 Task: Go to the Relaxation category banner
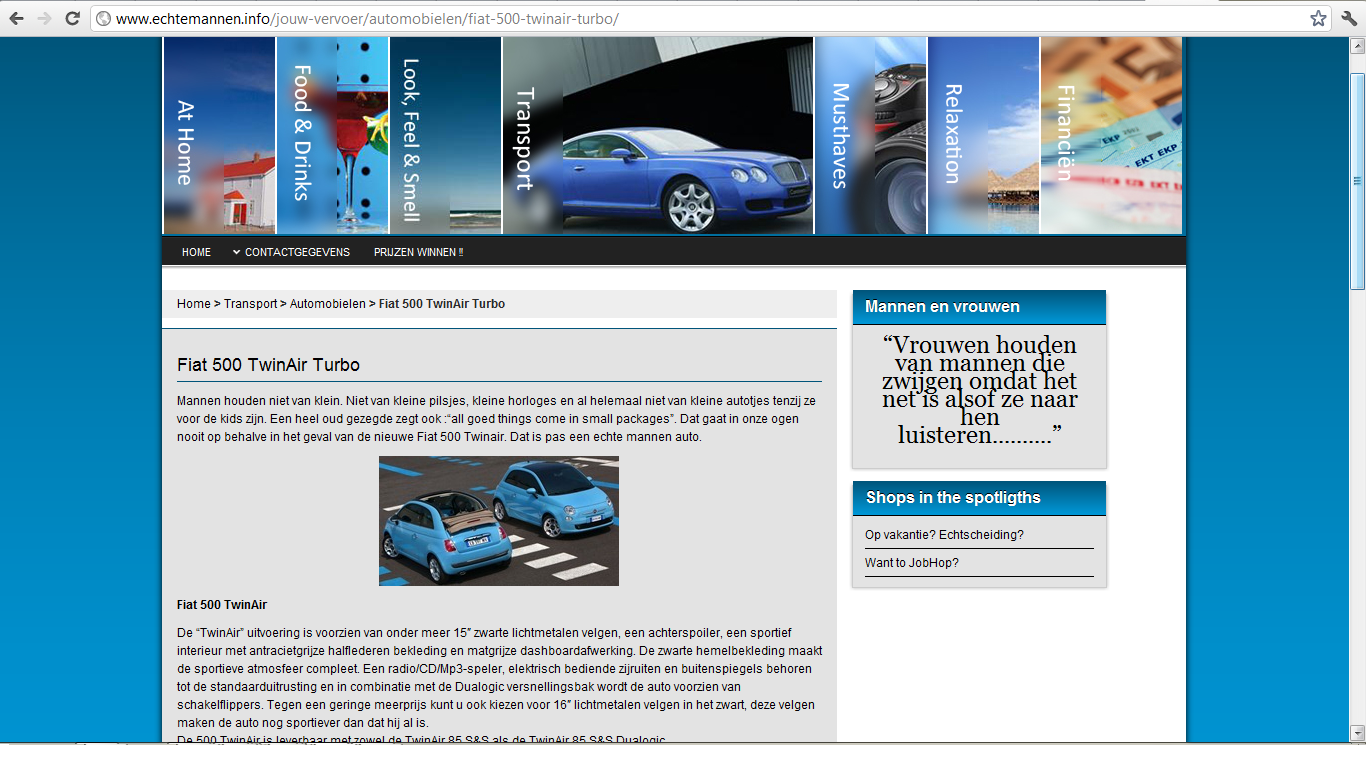click(x=983, y=136)
